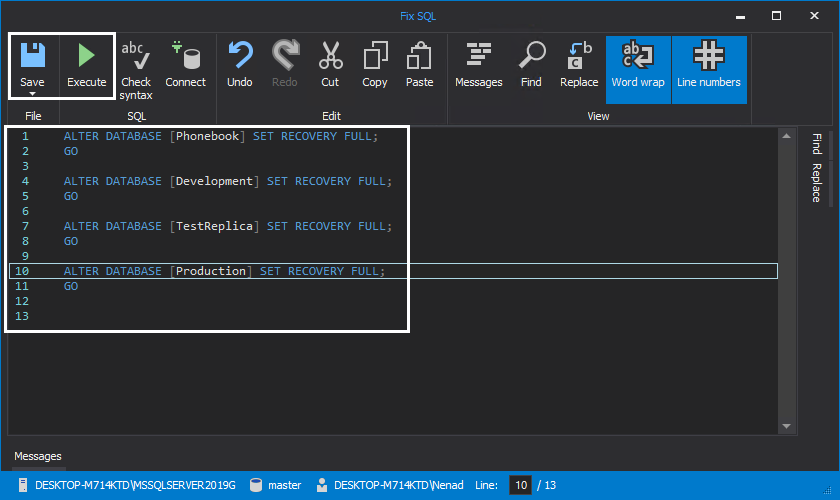
Task: Expand the Save dropdown arrow
Action: tap(32, 94)
